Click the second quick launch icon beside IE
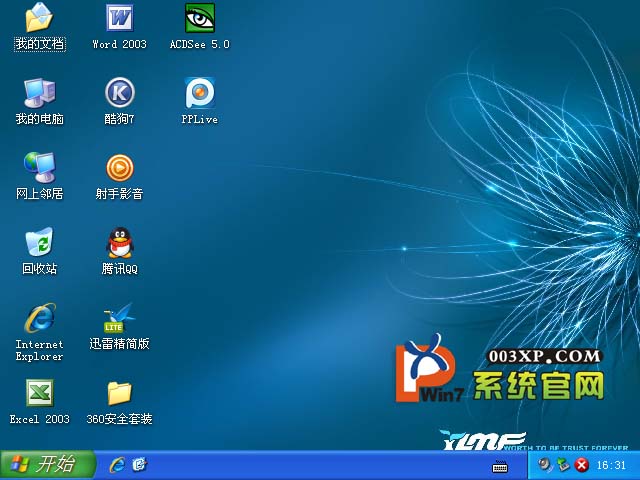The image size is (640, 480). click(140, 465)
